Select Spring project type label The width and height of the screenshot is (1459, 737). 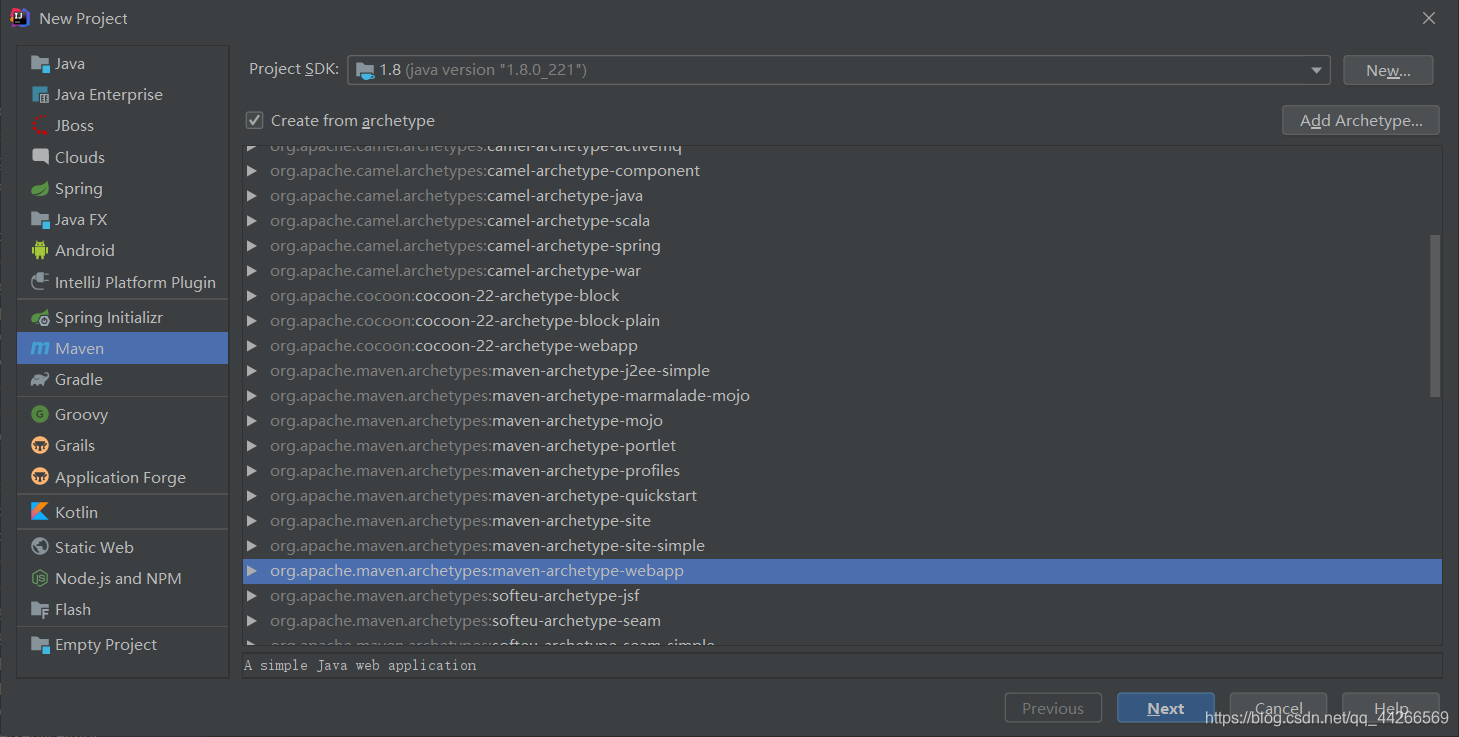tap(79, 188)
